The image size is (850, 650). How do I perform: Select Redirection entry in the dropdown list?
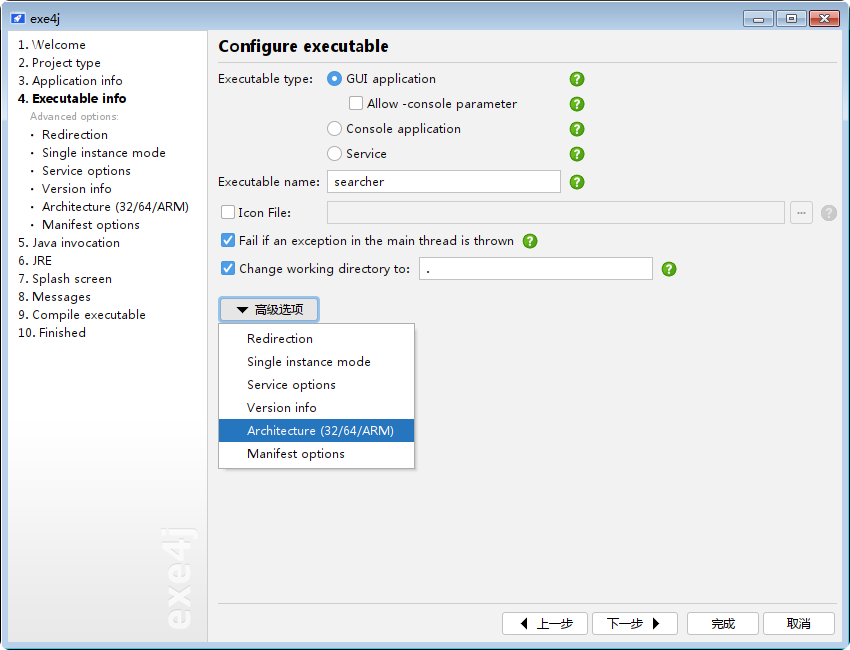tap(280, 338)
